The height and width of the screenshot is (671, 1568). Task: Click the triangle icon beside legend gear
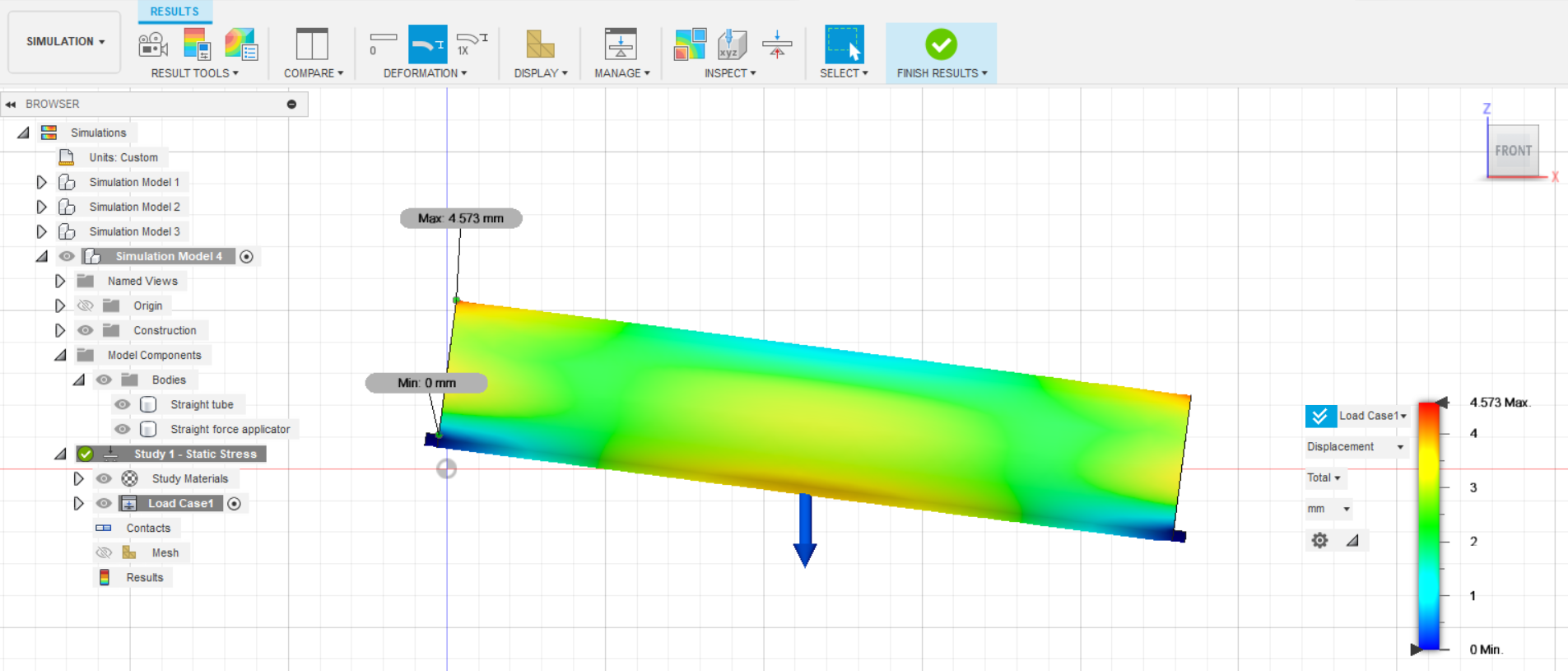[1352, 540]
